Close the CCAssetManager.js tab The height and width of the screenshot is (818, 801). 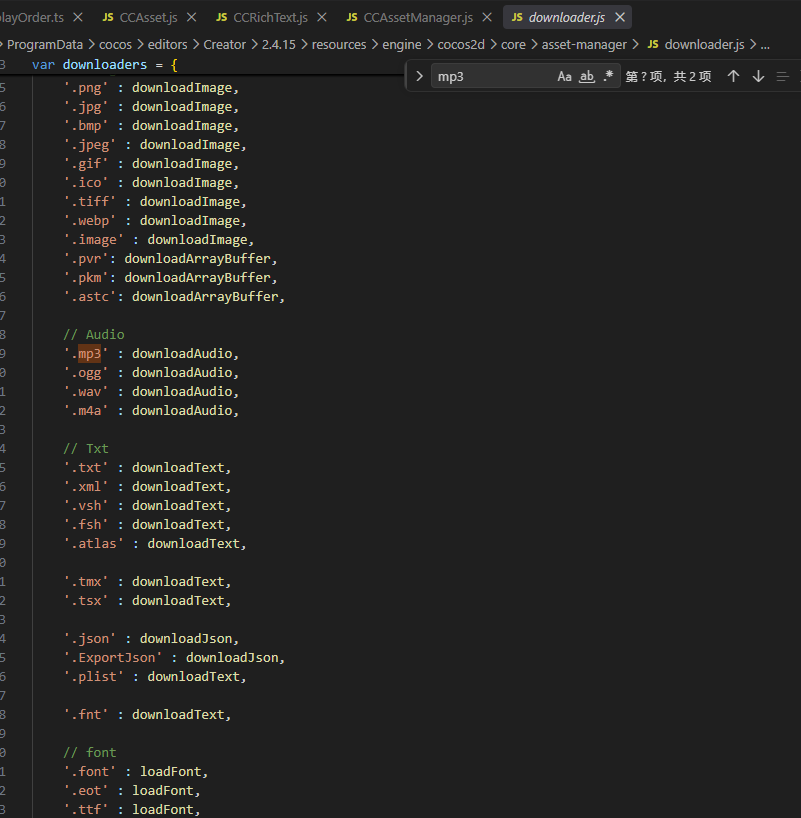(487, 17)
